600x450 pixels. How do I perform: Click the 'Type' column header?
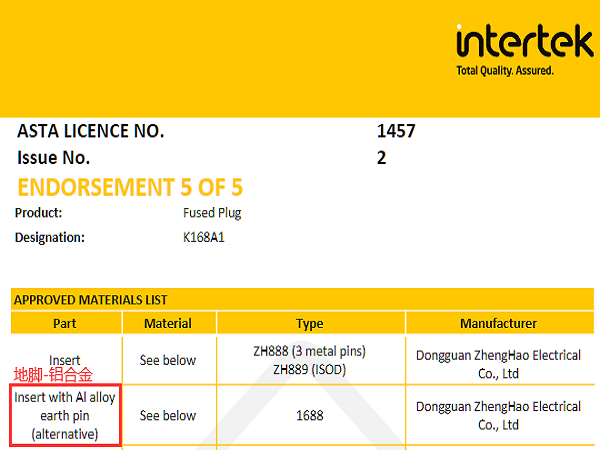pos(310,324)
